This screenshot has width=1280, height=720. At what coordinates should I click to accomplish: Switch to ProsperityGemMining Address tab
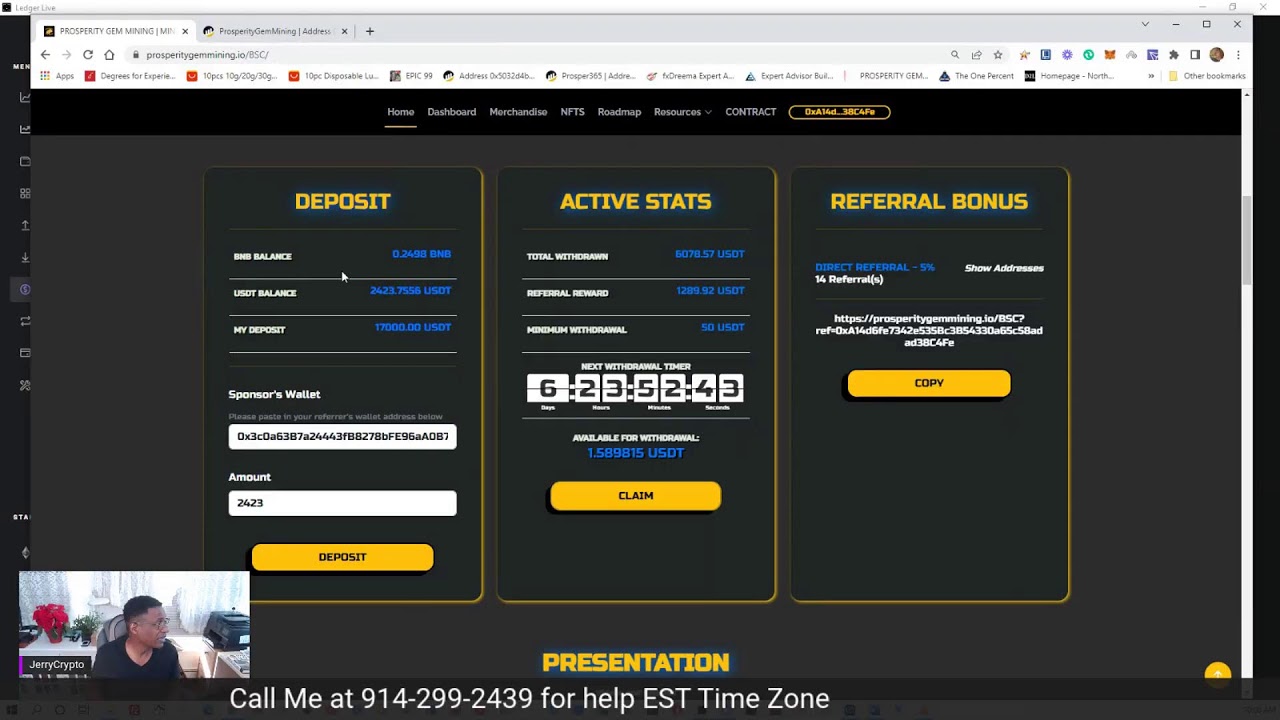274,31
